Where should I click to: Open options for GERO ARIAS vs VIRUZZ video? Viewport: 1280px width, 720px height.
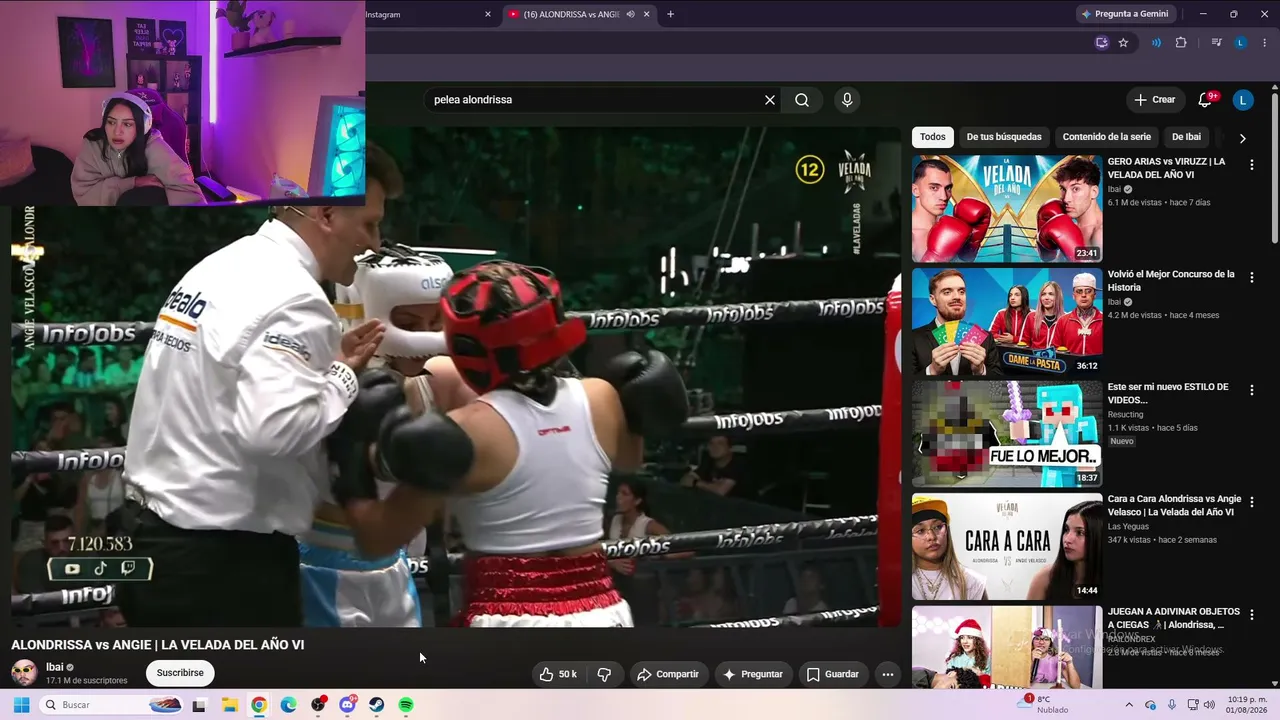pyautogui.click(x=1251, y=165)
